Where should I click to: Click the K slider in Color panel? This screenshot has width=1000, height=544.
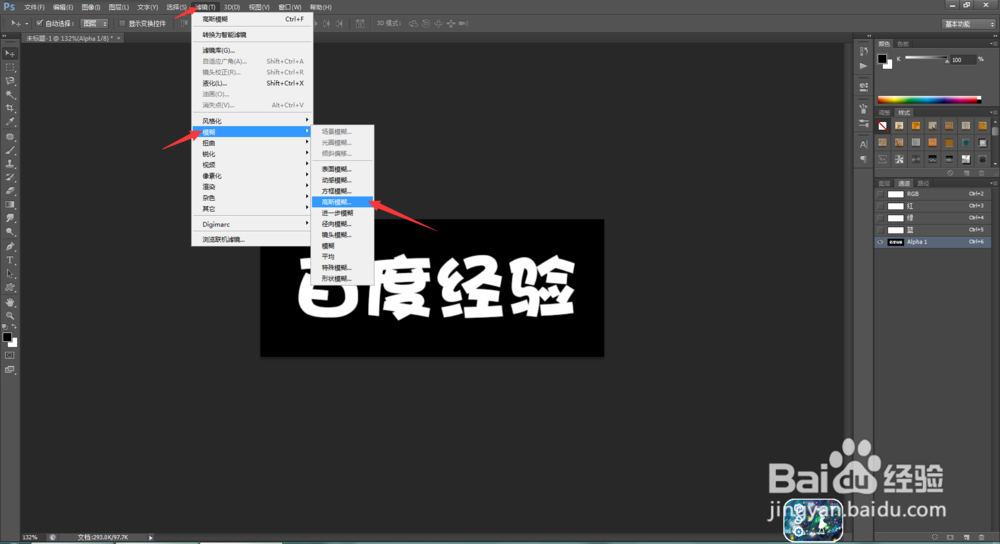pos(926,59)
